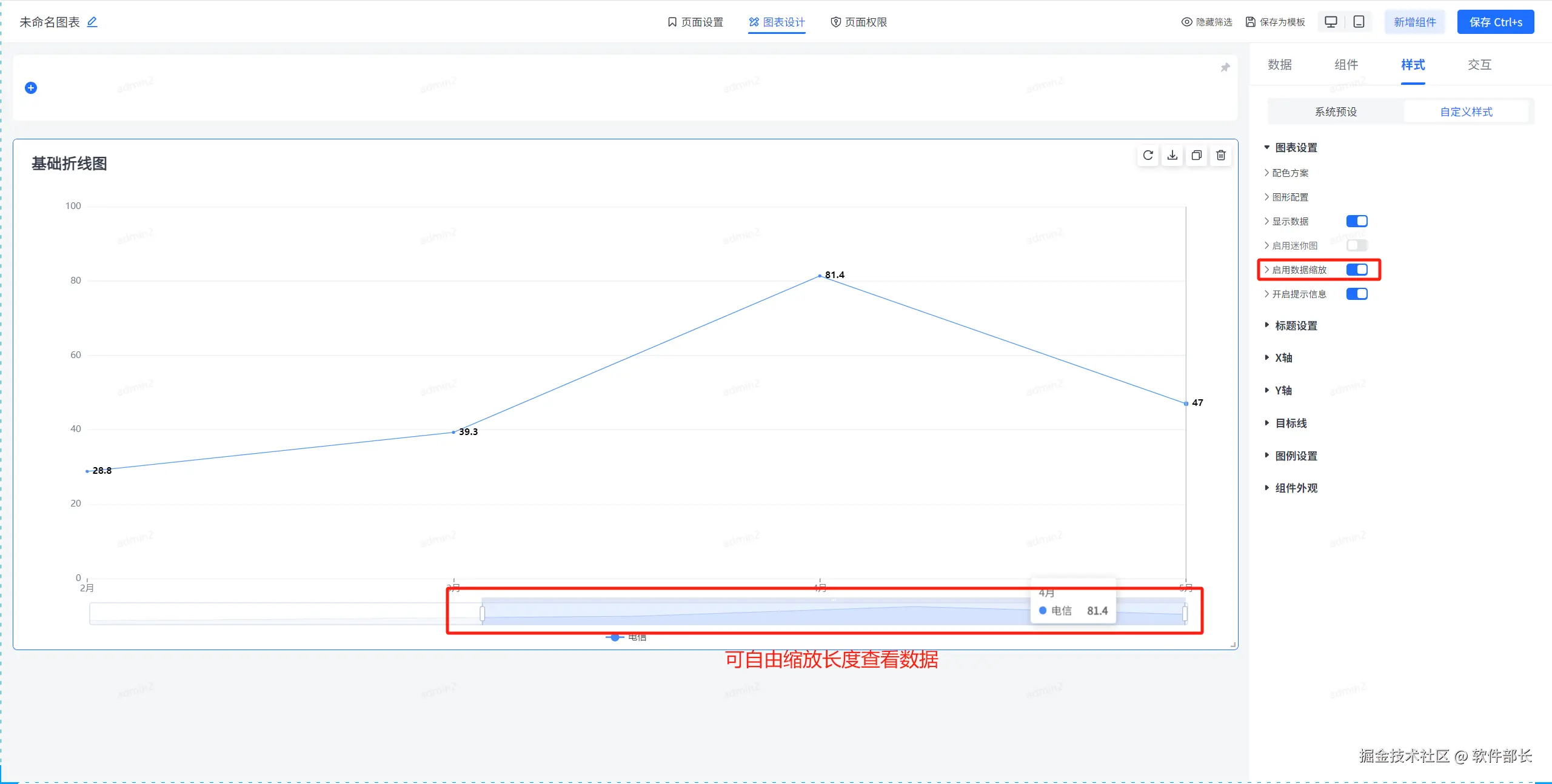Image resolution: width=1552 pixels, height=784 pixels.
Task: Delete the chart with trash icon
Action: [1221, 156]
